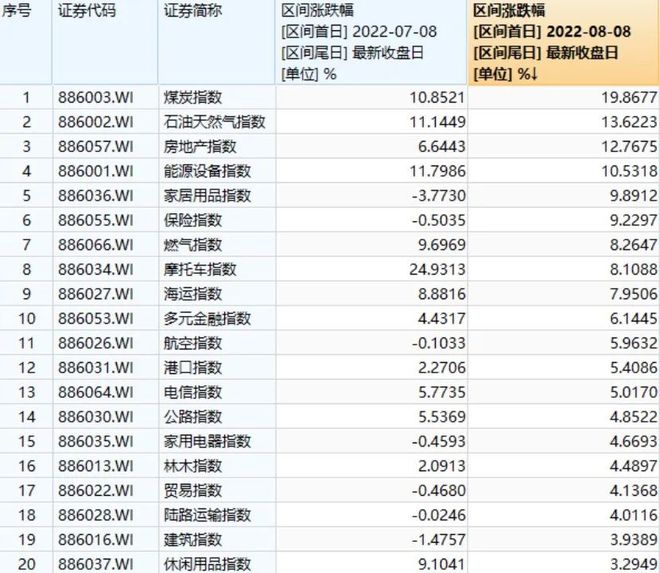Click value 2.0913 for 林木指数
This screenshot has width=660, height=573.
[442, 466]
